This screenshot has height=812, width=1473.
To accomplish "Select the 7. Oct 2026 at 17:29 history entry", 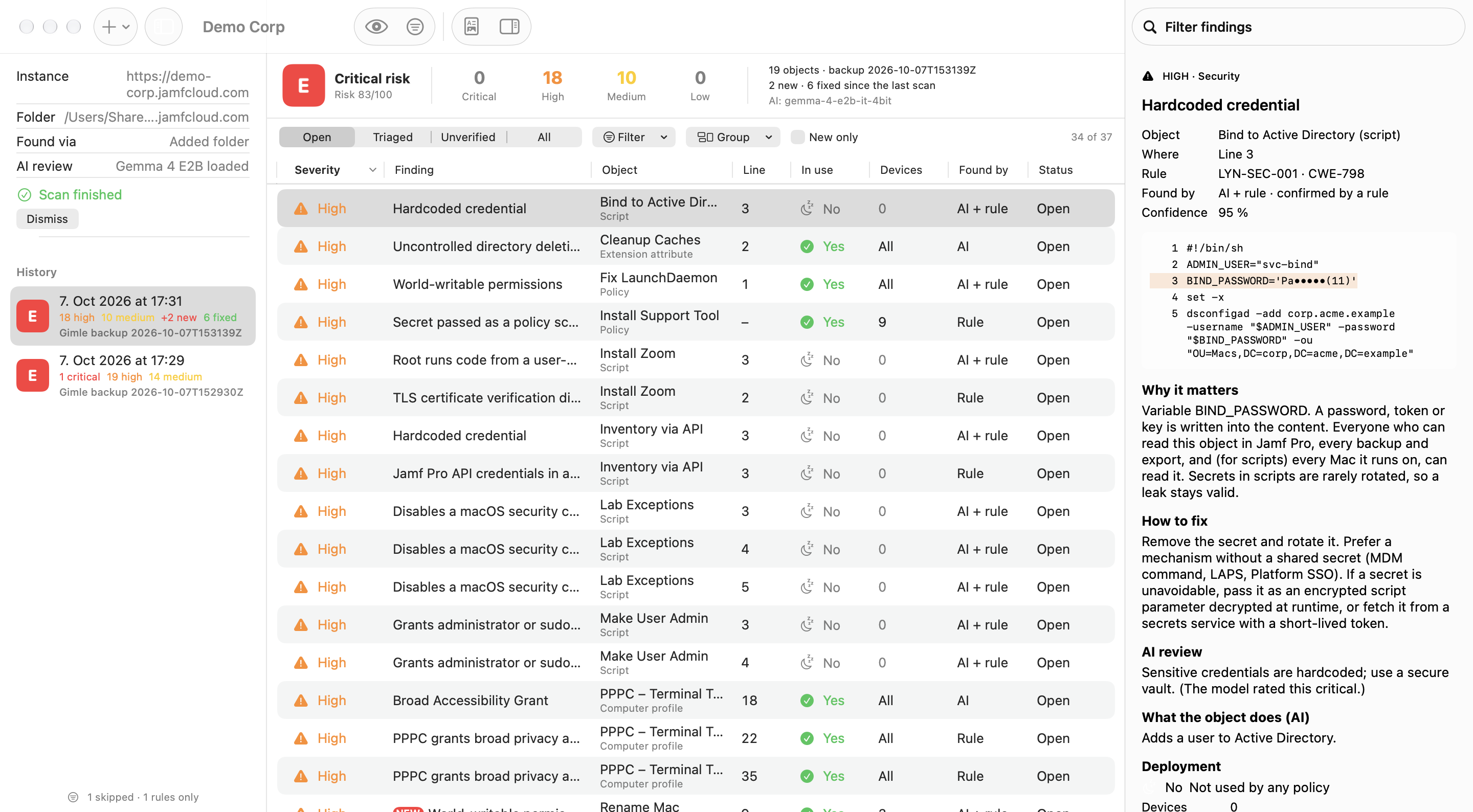I will tap(132, 376).
